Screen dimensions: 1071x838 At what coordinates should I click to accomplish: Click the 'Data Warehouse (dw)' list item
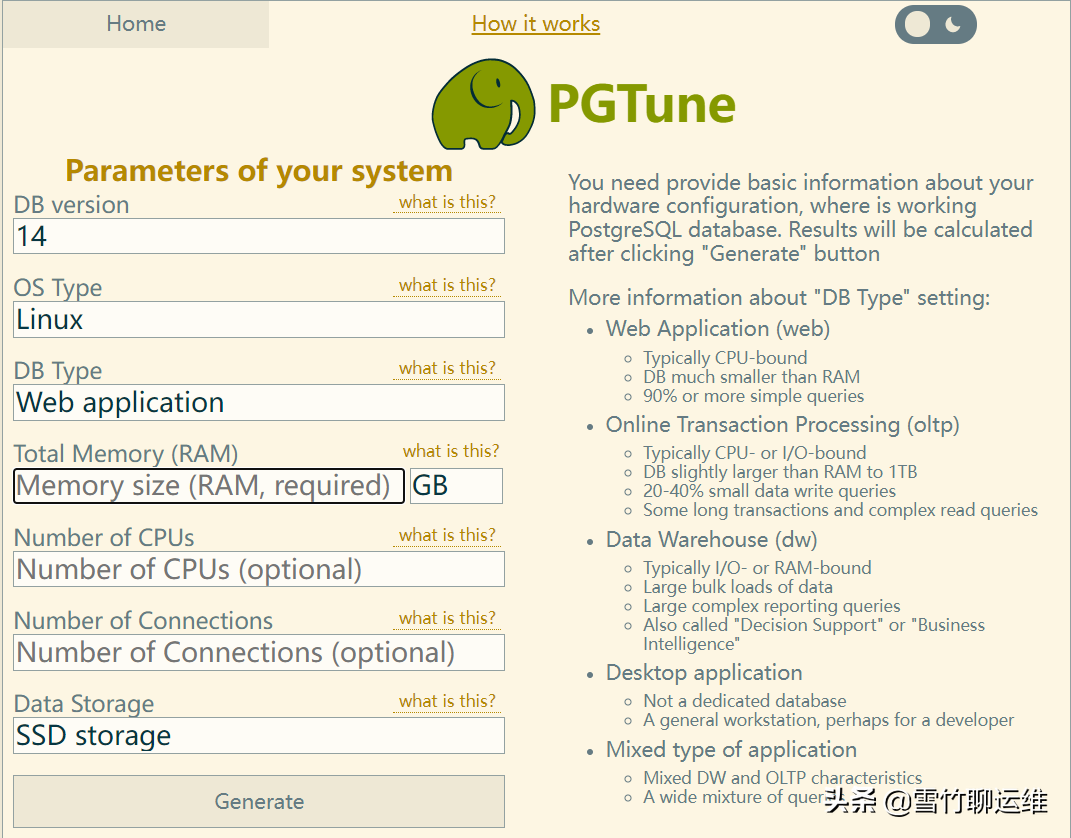712,540
